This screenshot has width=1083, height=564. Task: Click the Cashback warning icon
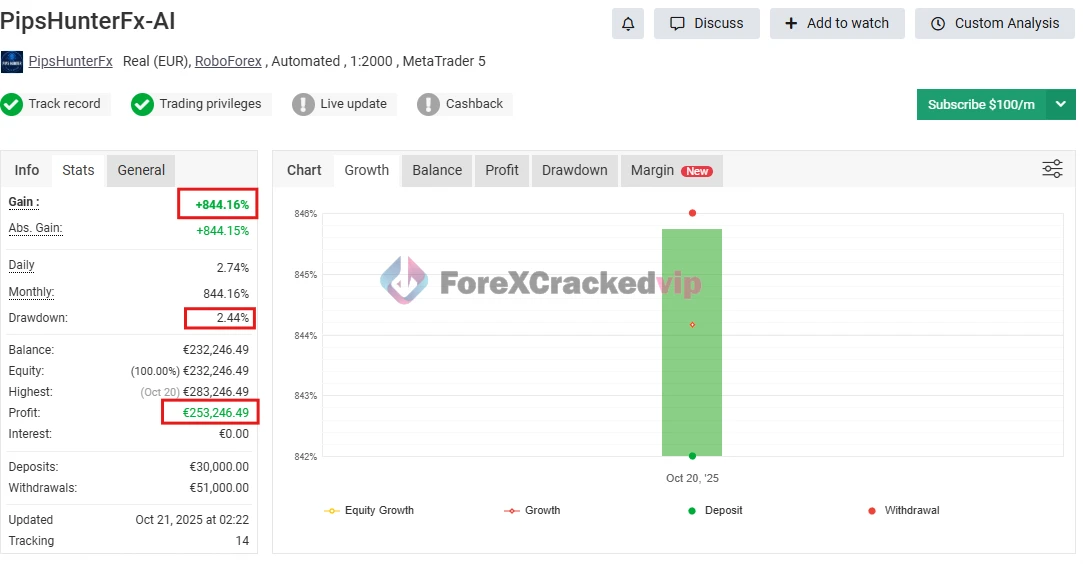coord(428,104)
